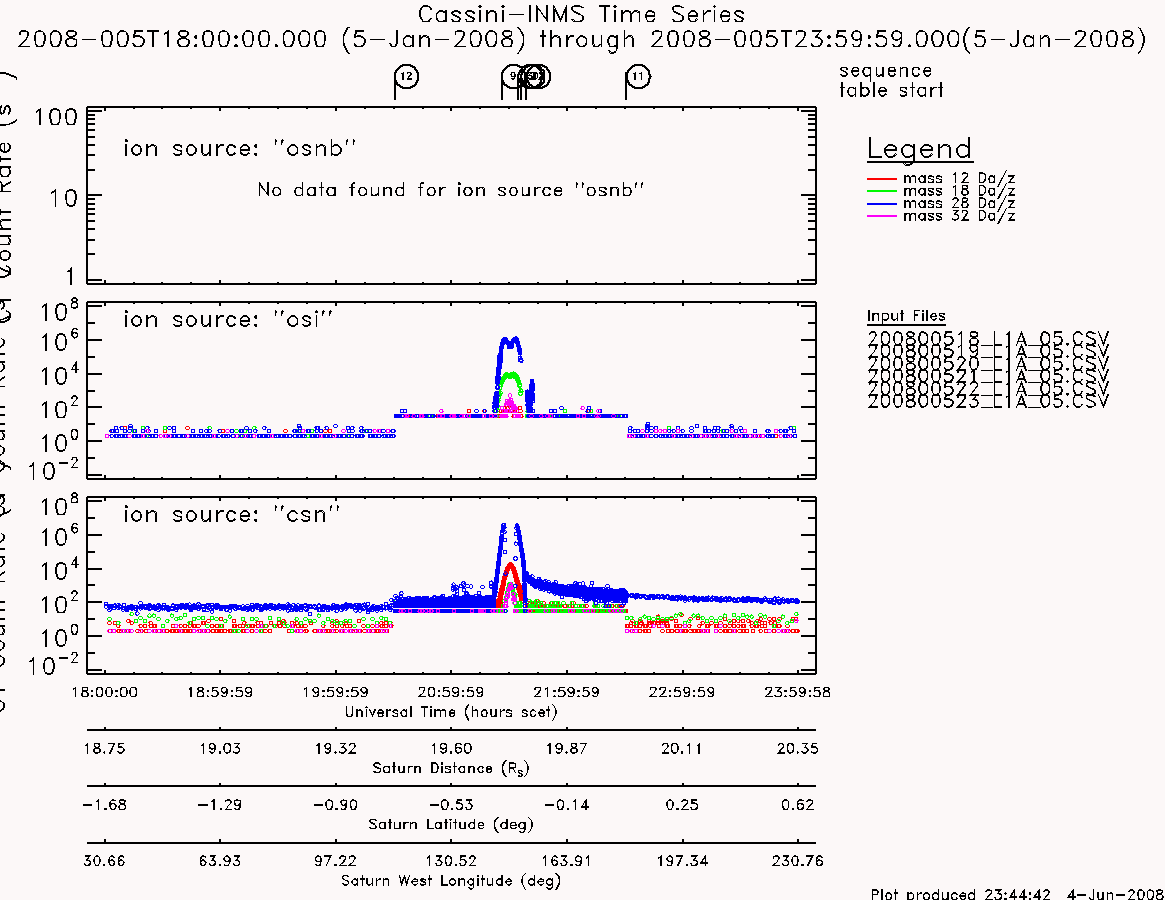Image resolution: width=1165 pixels, height=900 pixels.
Task: Click the red mass 12 Da/z legend line
Action: (x=882, y=179)
